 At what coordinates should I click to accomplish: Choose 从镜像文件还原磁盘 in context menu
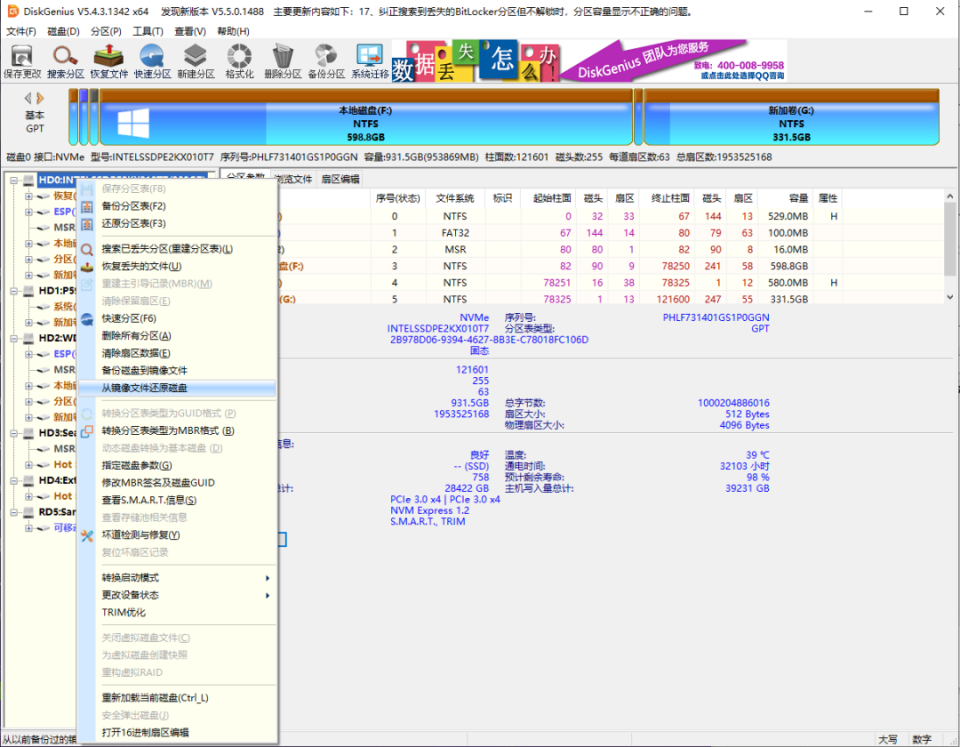(x=178, y=388)
